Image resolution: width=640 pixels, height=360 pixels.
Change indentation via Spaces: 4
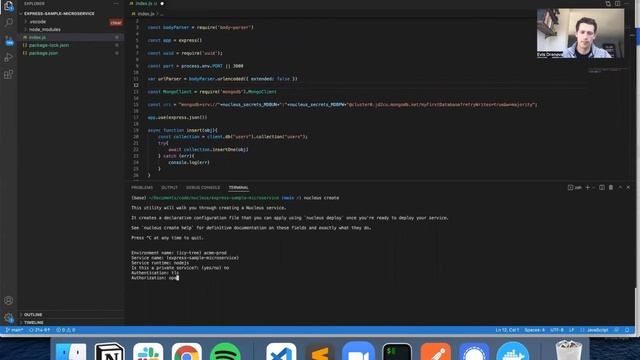[x=534, y=330]
